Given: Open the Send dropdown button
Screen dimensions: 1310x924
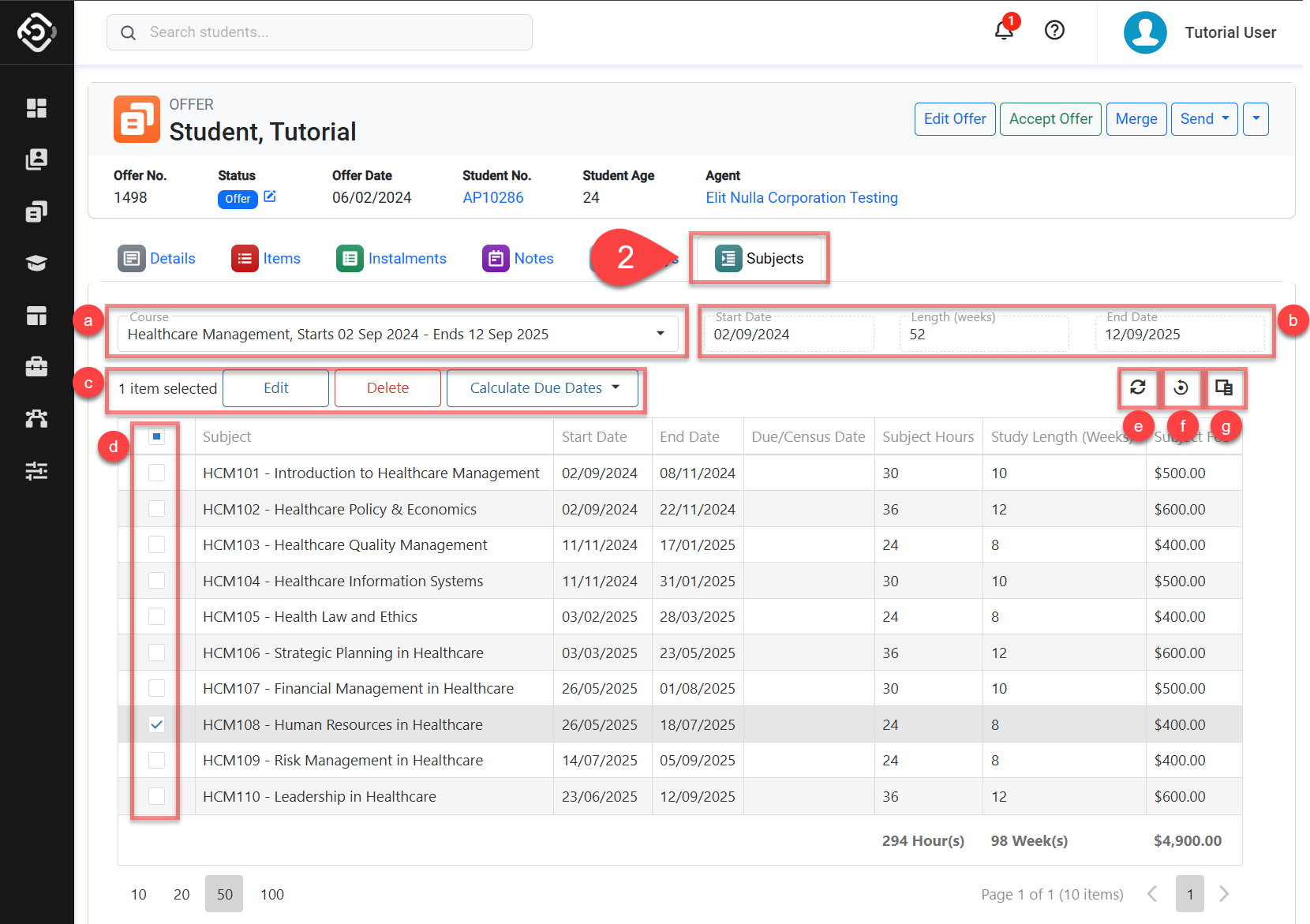Looking at the screenshot, I should pyautogui.click(x=1204, y=119).
